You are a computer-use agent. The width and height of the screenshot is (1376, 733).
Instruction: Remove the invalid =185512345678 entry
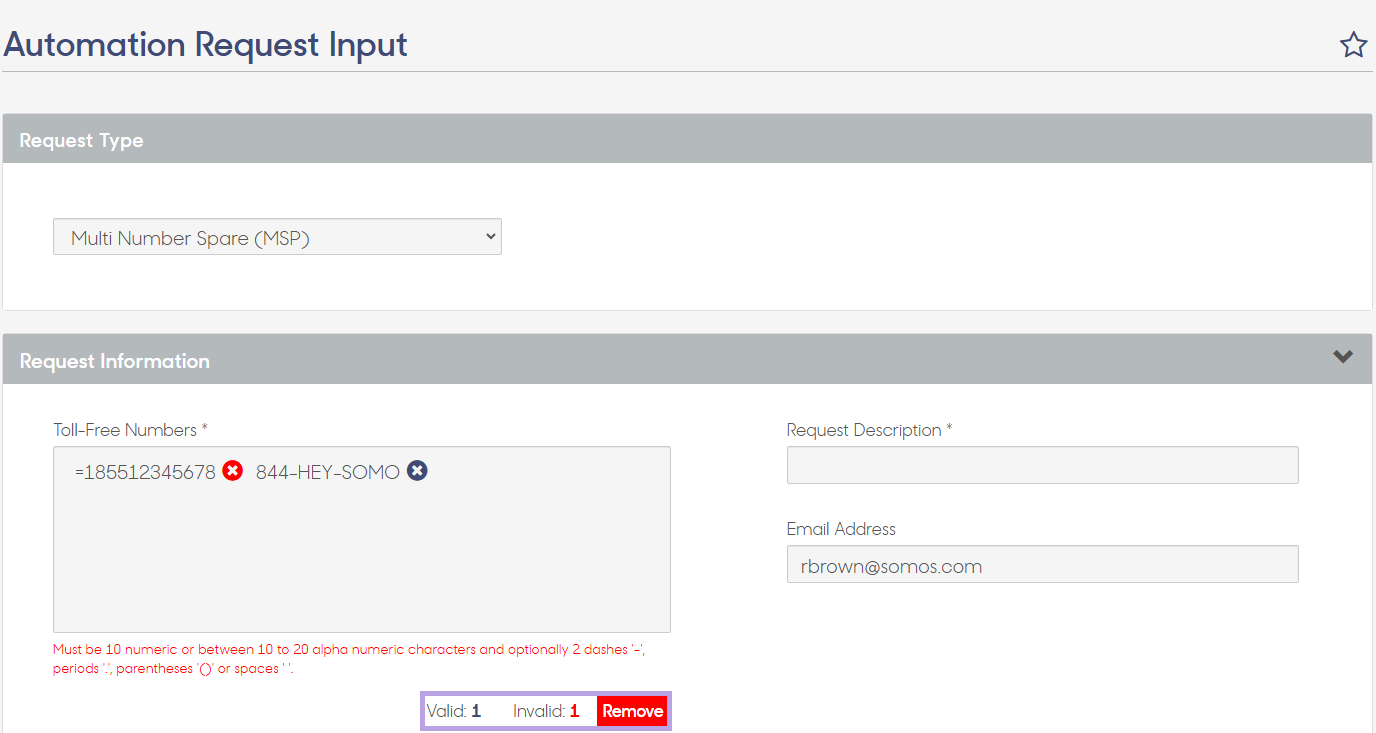tap(232, 471)
